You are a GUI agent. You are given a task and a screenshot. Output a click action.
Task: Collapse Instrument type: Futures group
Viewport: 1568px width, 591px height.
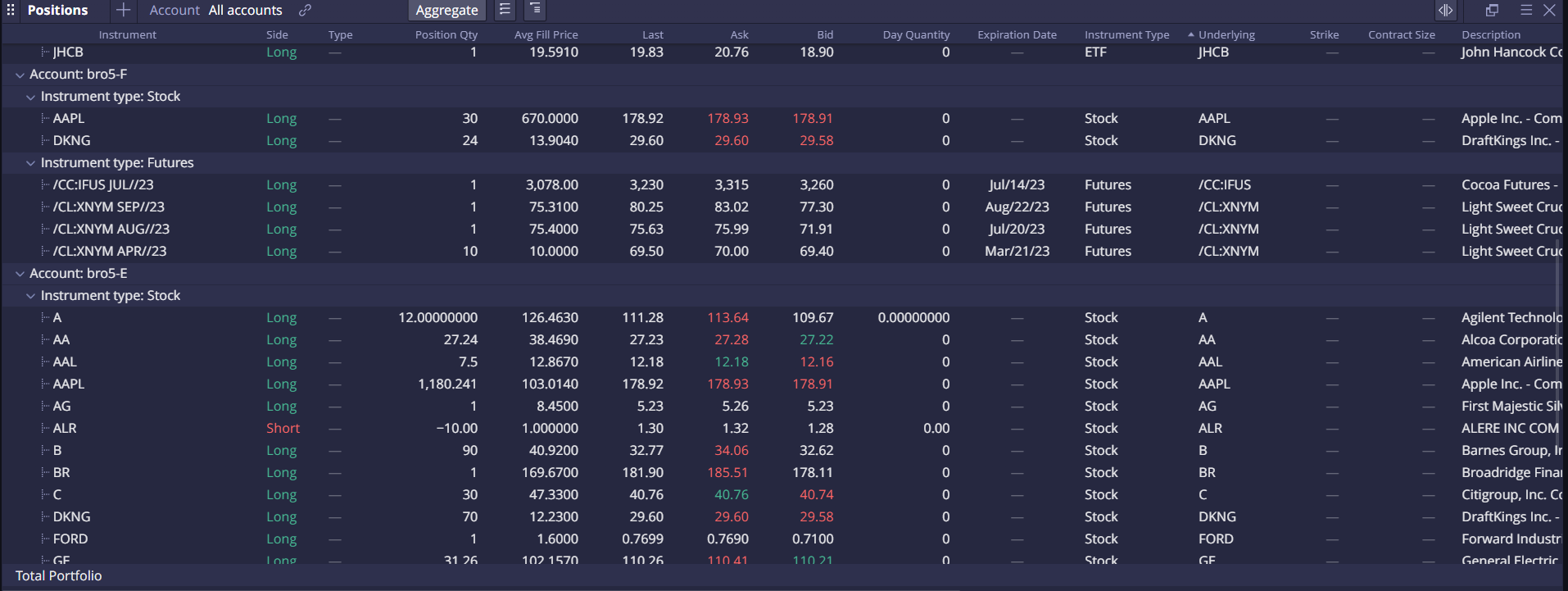[30, 163]
